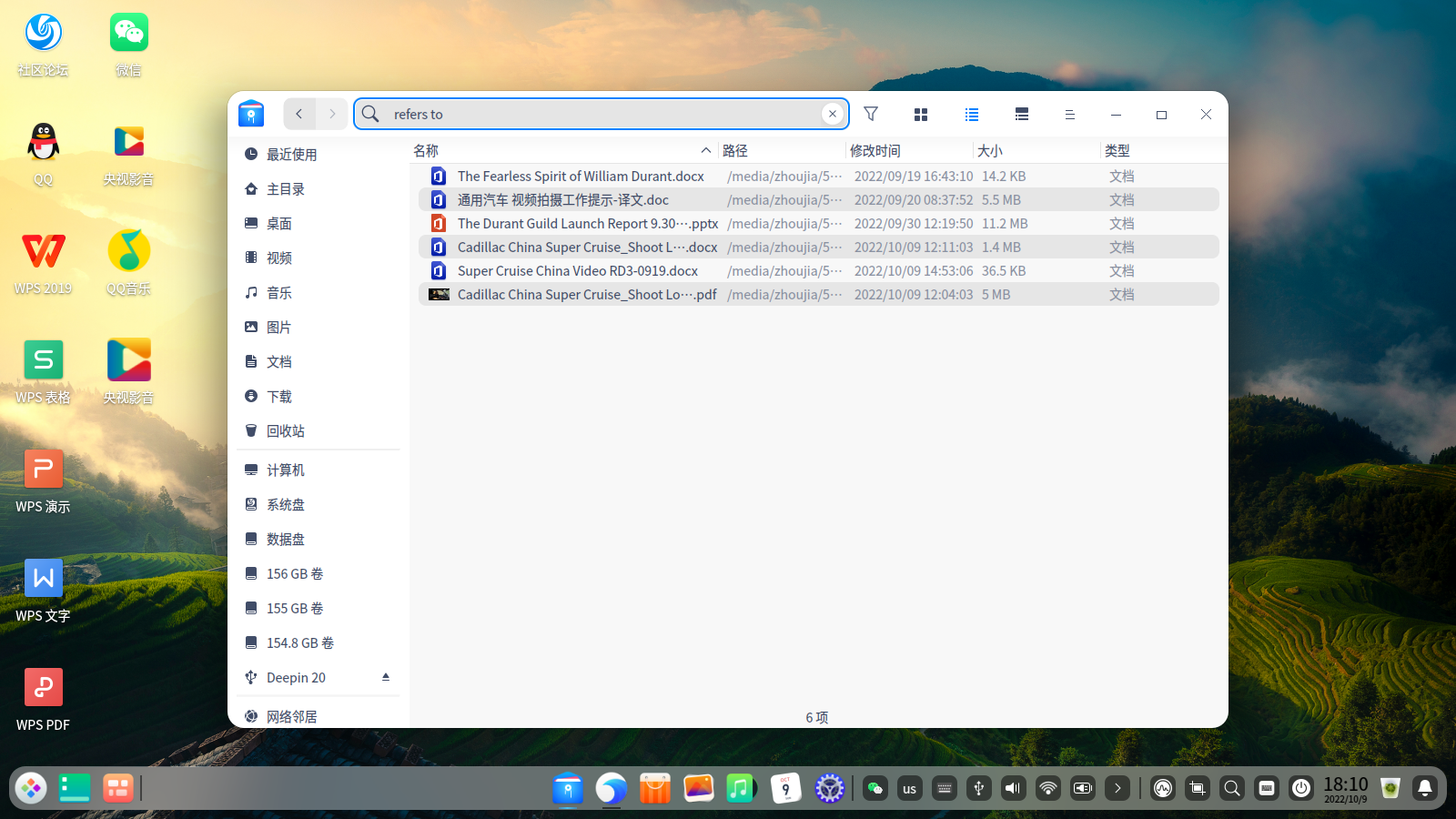Go to 主目录 in the sidebar
1456x819 pixels.
tap(318, 189)
